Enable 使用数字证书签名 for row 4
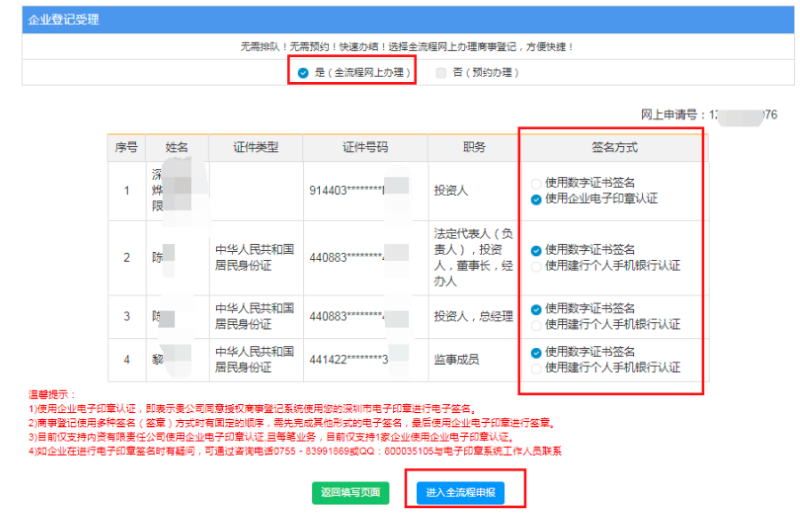This screenshot has height=516, width=800. [x=537, y=352]
